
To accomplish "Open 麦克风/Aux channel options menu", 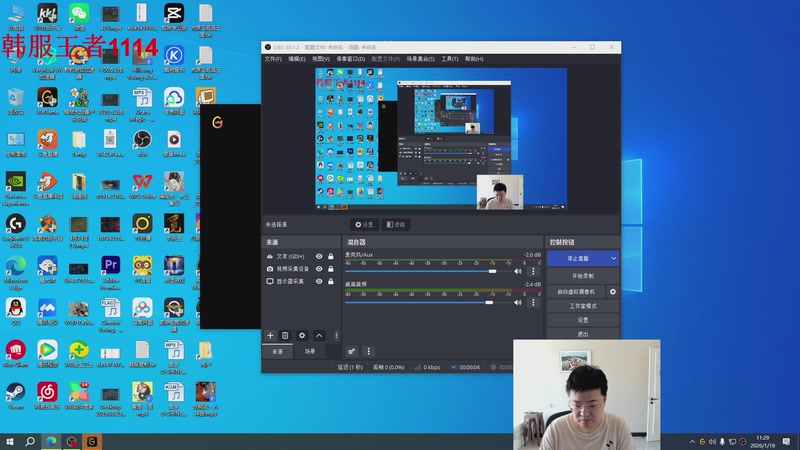I will (x=533, y=271).
